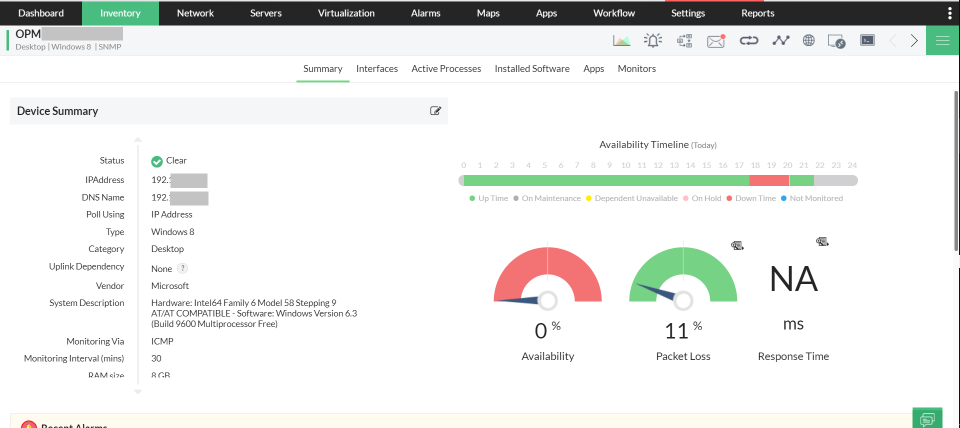Open the envelope notification icon
960x428 pixels.
coord(716,40)
